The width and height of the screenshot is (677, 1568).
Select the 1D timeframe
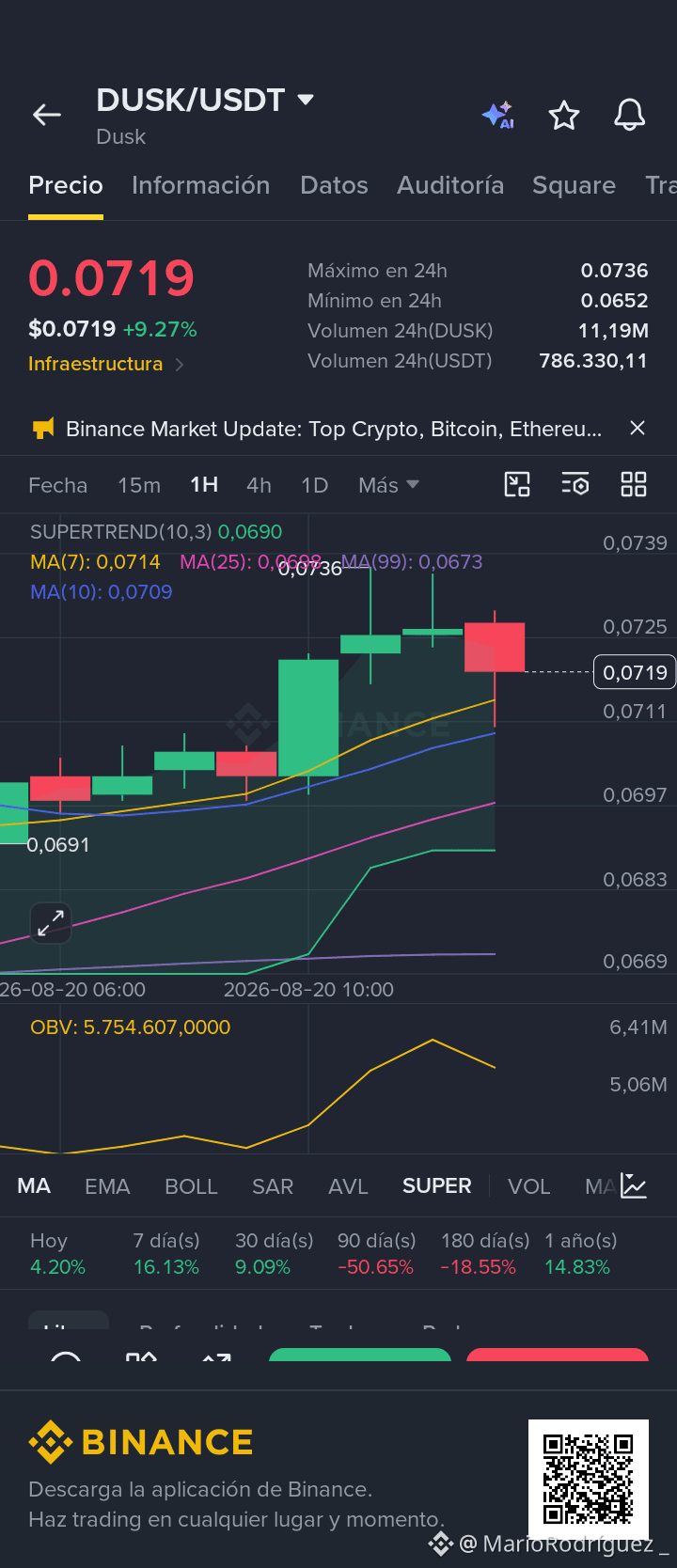coord(314,485)
